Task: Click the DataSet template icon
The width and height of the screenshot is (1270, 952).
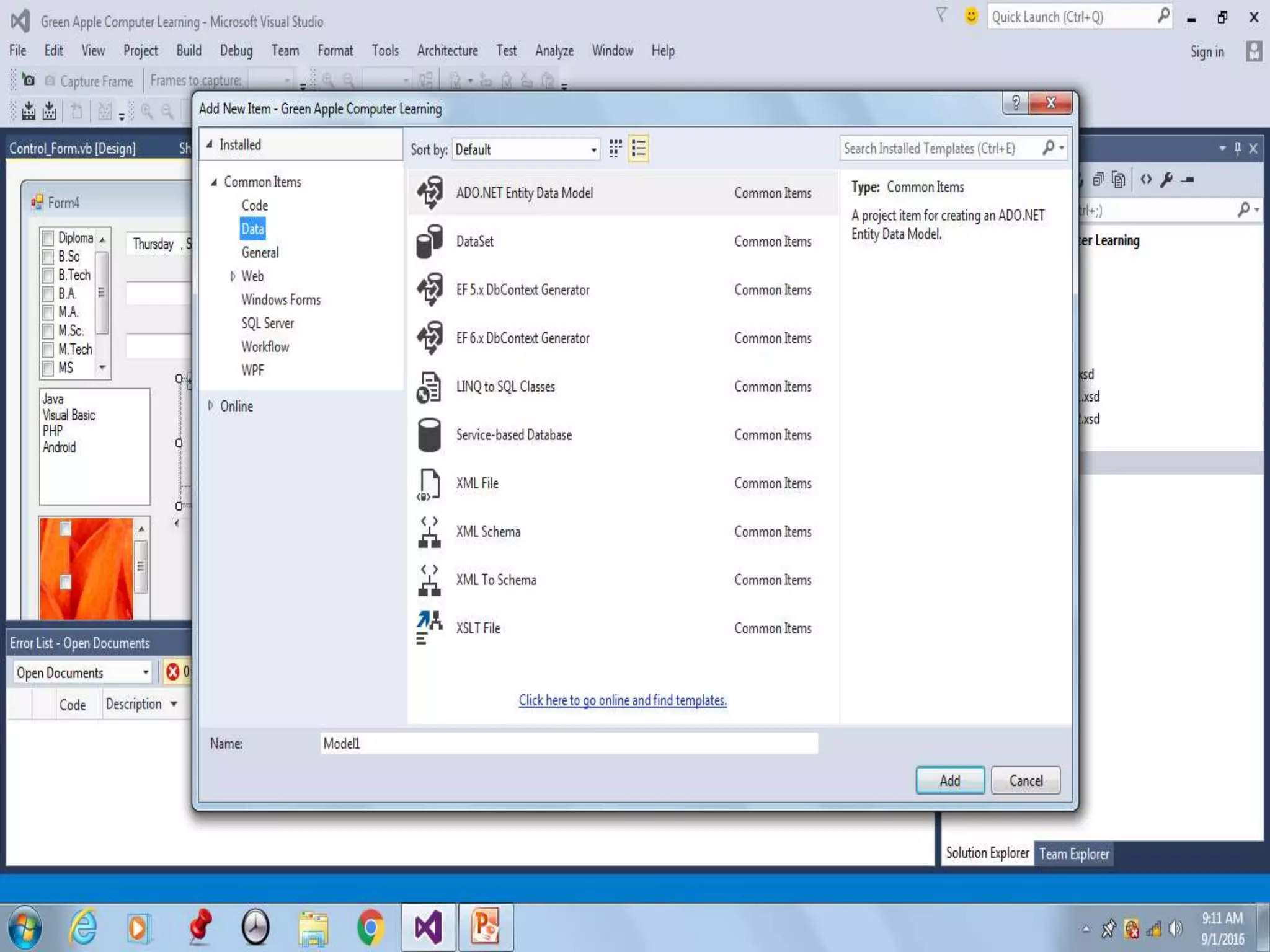Action: pyautogui.click(x=429, y=241)
